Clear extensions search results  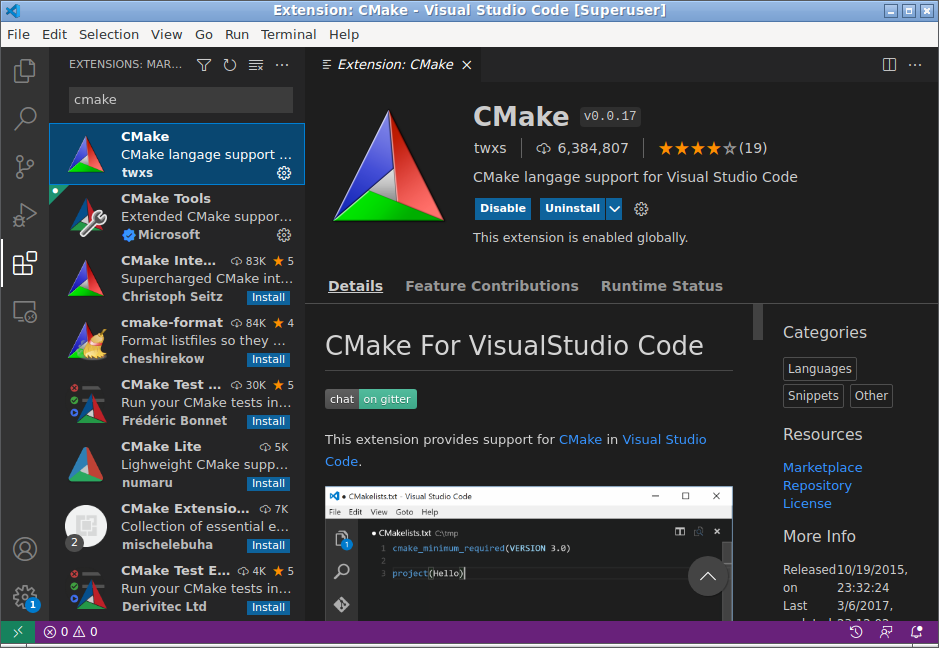(256, 65)
